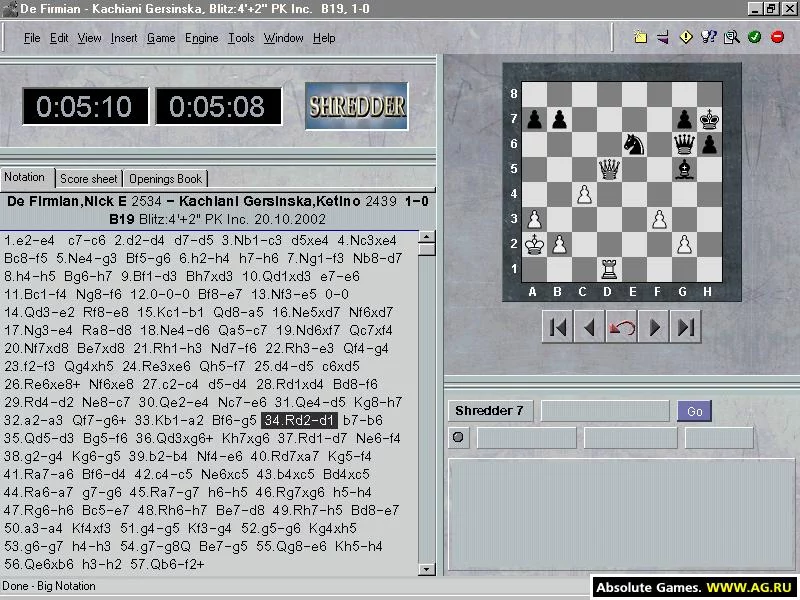Click final move 57.Qb6-f2+
The height and width of the screenshot is (600, 800).
167,564
